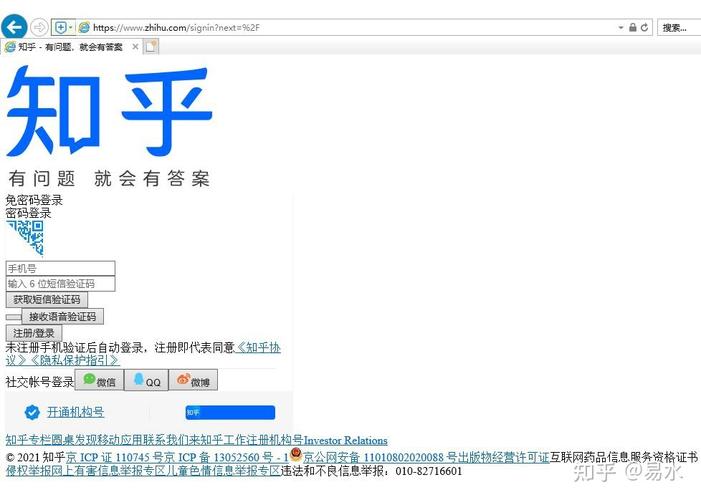Image resolution: width=701 pixels, height=500 pixels.
Task: Click the Internet Explorer icon before the URL
Action: (x=84, y=27)
